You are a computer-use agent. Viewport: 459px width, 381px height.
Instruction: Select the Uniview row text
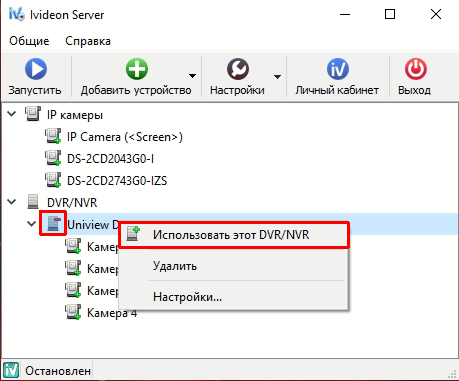pos(93,225)
